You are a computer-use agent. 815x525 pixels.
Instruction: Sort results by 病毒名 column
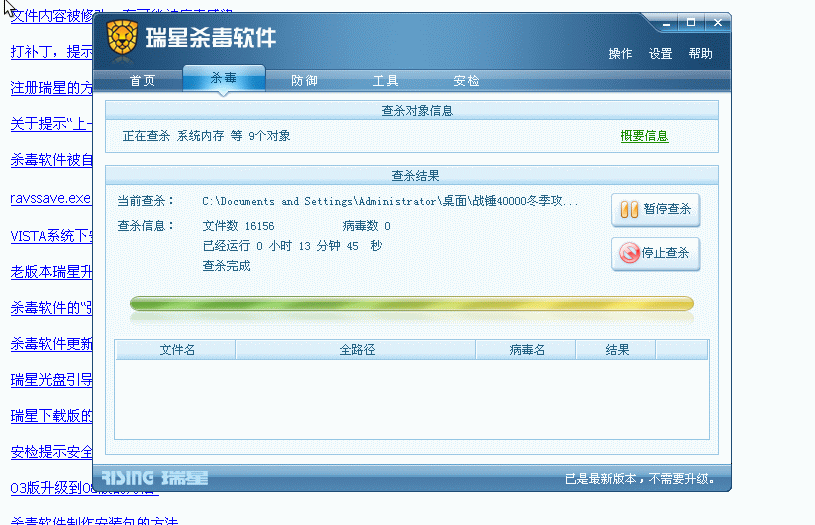(526, 350)
